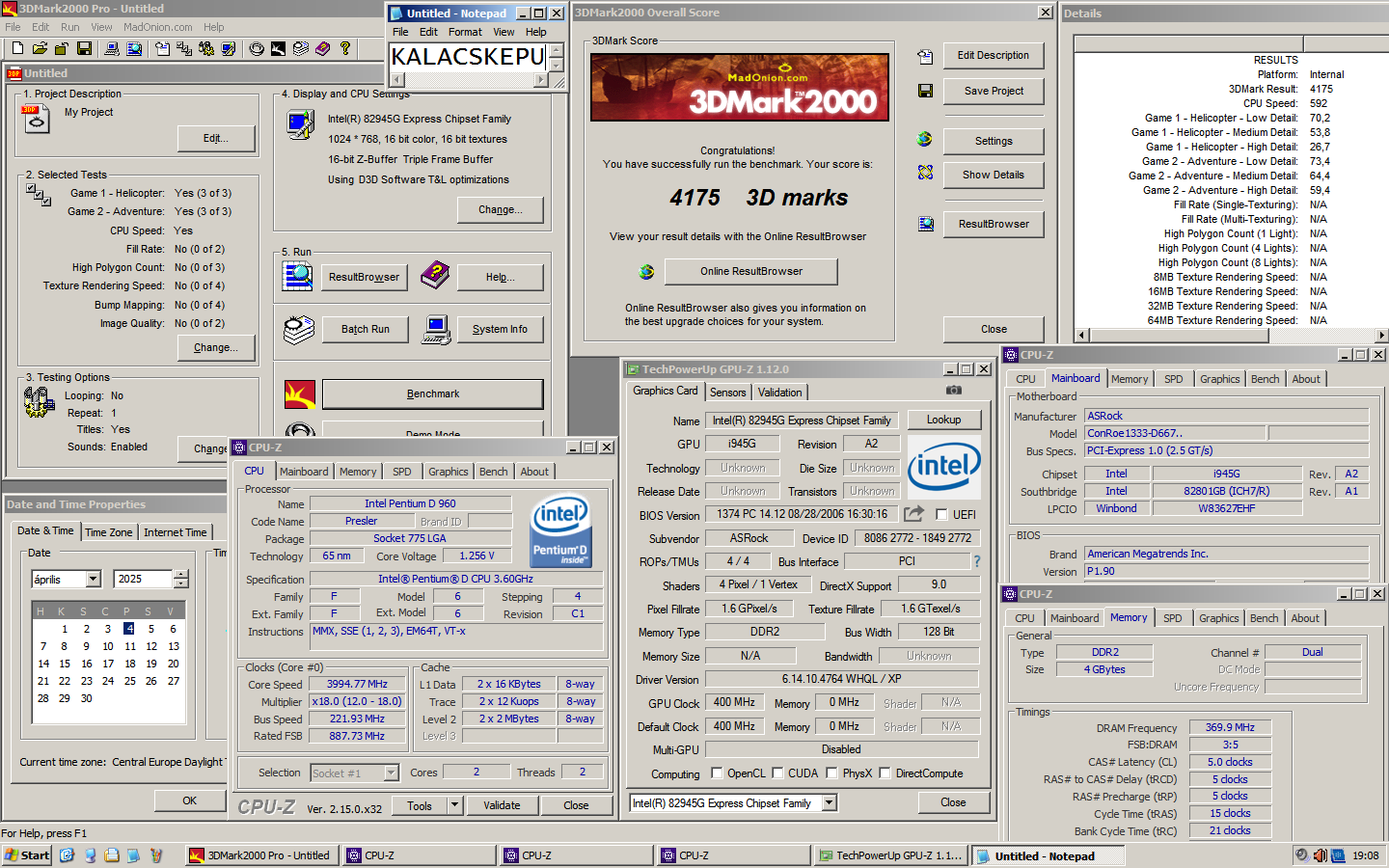1389x868 pixels.
Task: Click the Validate button in CPU-Z
Action: [502, 805]
